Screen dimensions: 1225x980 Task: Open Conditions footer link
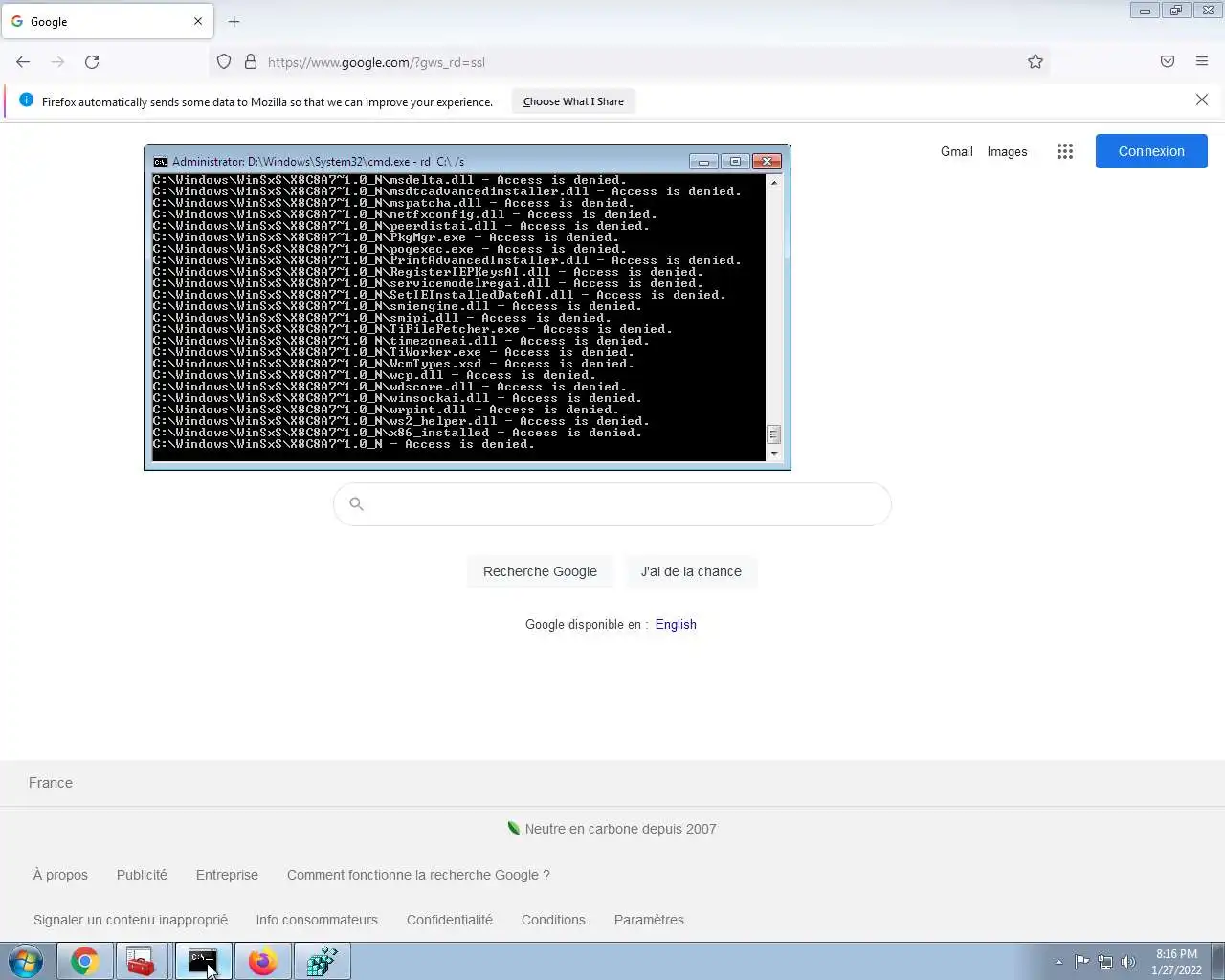(x=553, y=920)
